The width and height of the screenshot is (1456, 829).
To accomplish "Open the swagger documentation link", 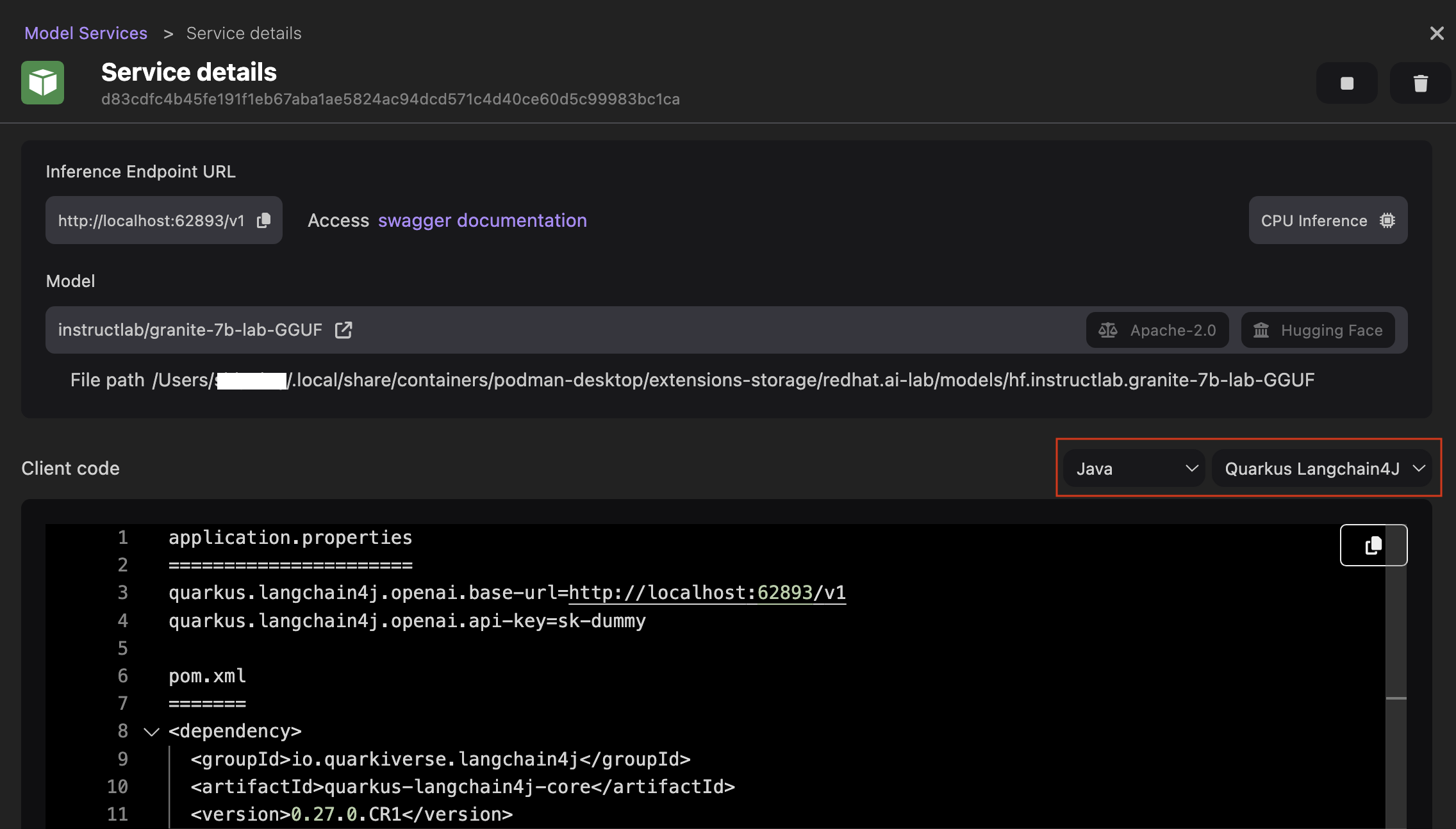I will click(x=482, y=220).
